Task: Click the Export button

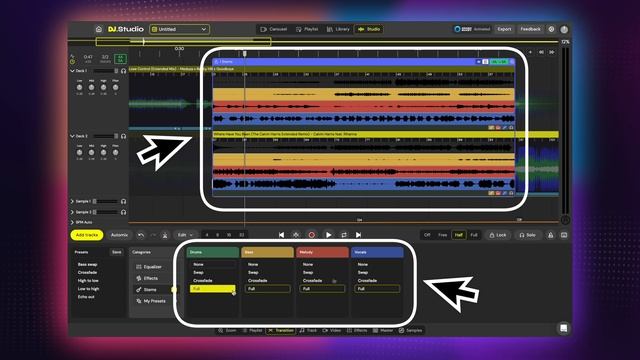Action: (x=504, y=29)
